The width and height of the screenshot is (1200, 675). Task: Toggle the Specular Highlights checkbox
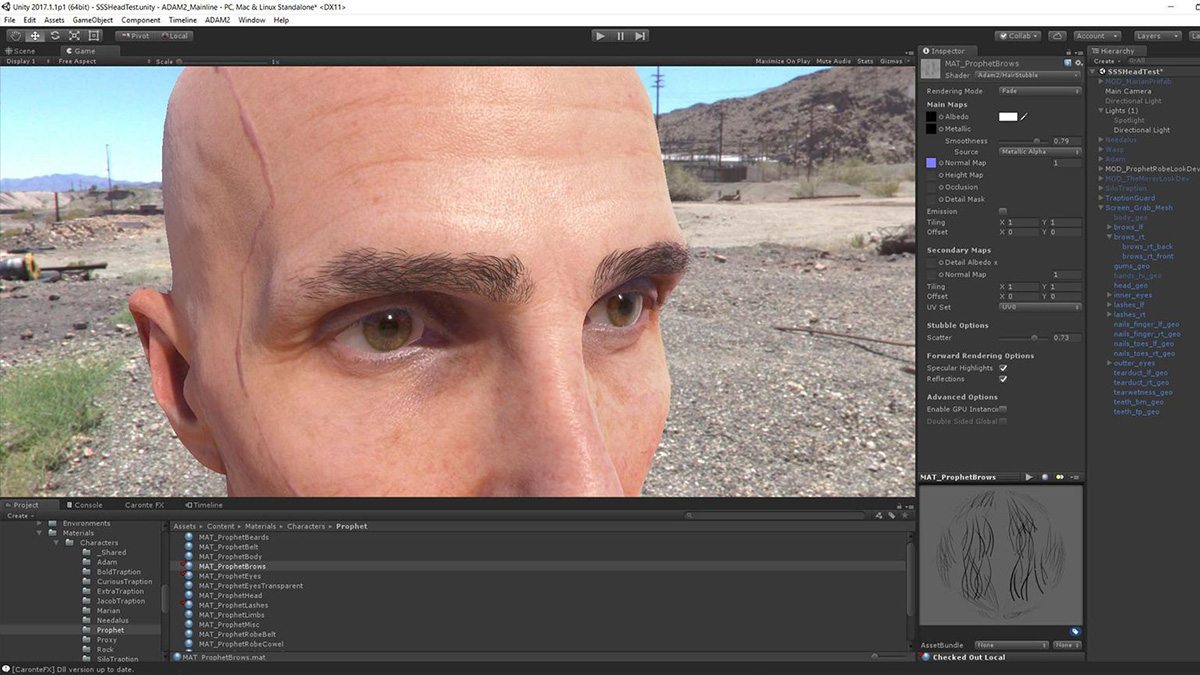click(1003, 368)
